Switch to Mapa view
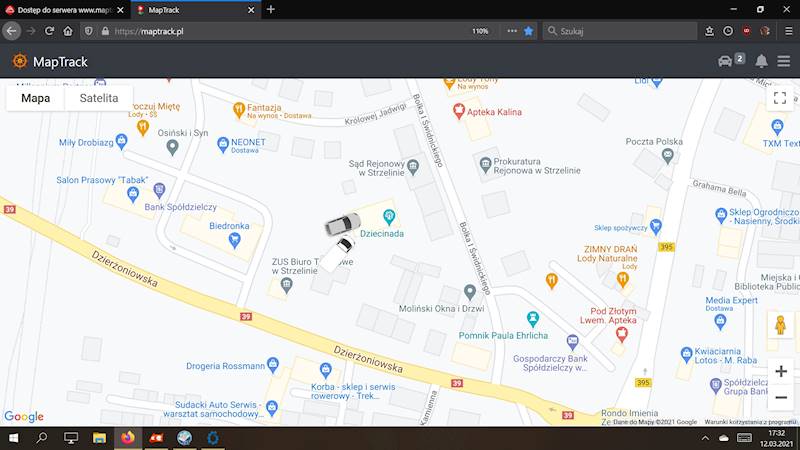Viewport: 800px width, 450px height. (x=36, y=98)
